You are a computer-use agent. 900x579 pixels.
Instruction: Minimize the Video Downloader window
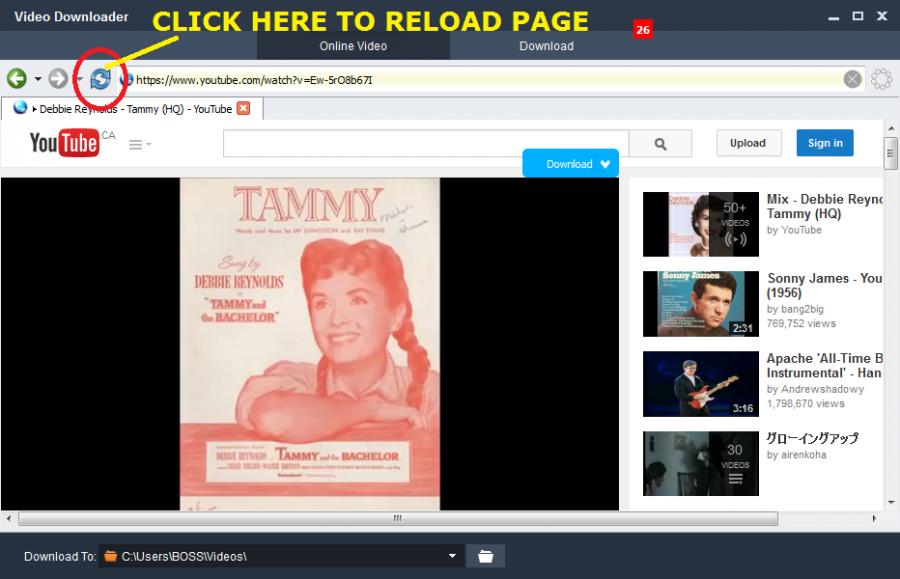click(833, 17)
